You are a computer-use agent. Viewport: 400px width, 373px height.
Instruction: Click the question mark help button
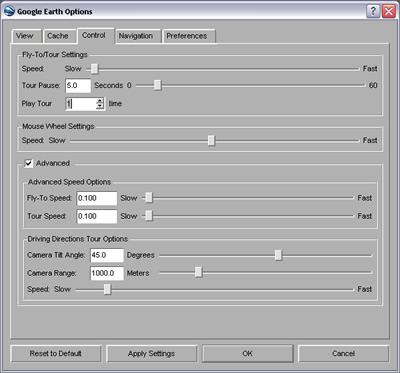373,11
